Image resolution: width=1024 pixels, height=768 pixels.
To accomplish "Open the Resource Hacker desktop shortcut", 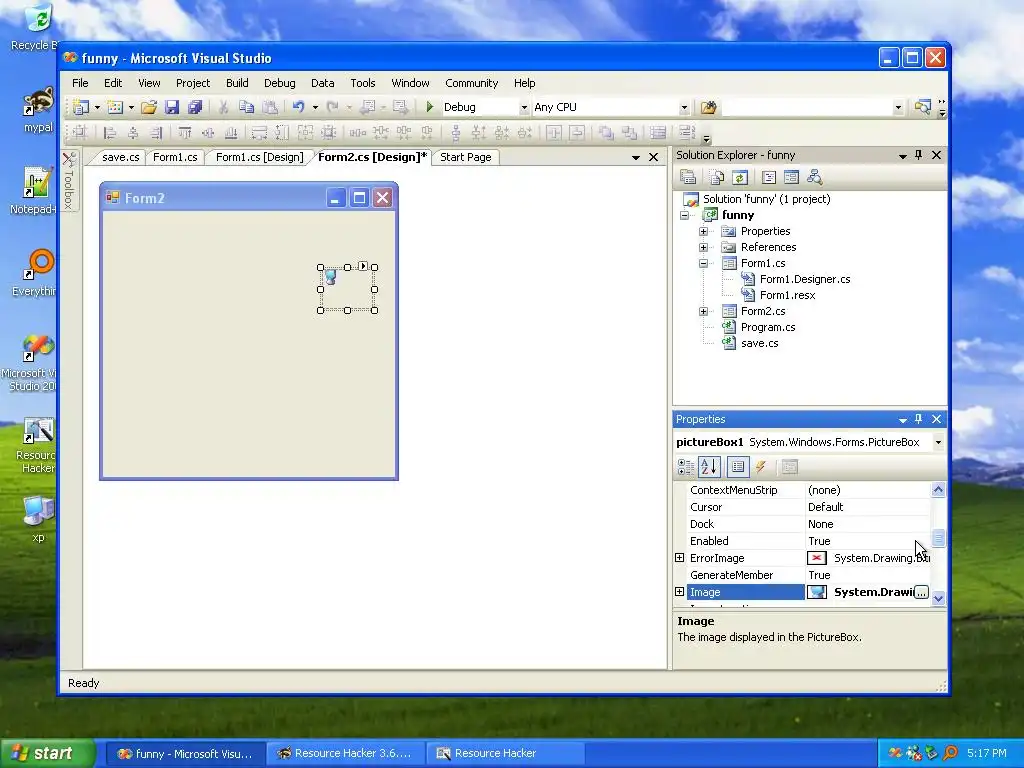I will pyautogui.click(x=38, y=445).
